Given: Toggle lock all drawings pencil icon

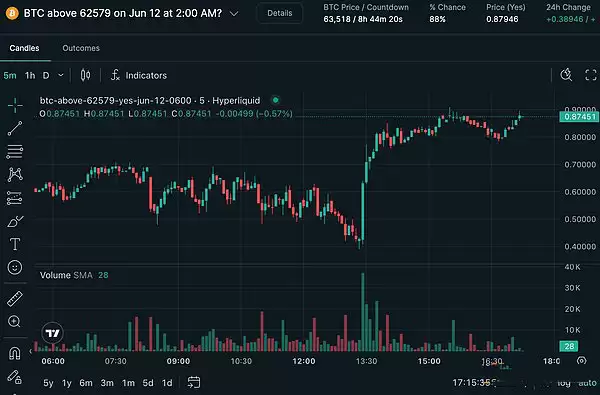Looking at the screenshot, I should click(15, 377).
